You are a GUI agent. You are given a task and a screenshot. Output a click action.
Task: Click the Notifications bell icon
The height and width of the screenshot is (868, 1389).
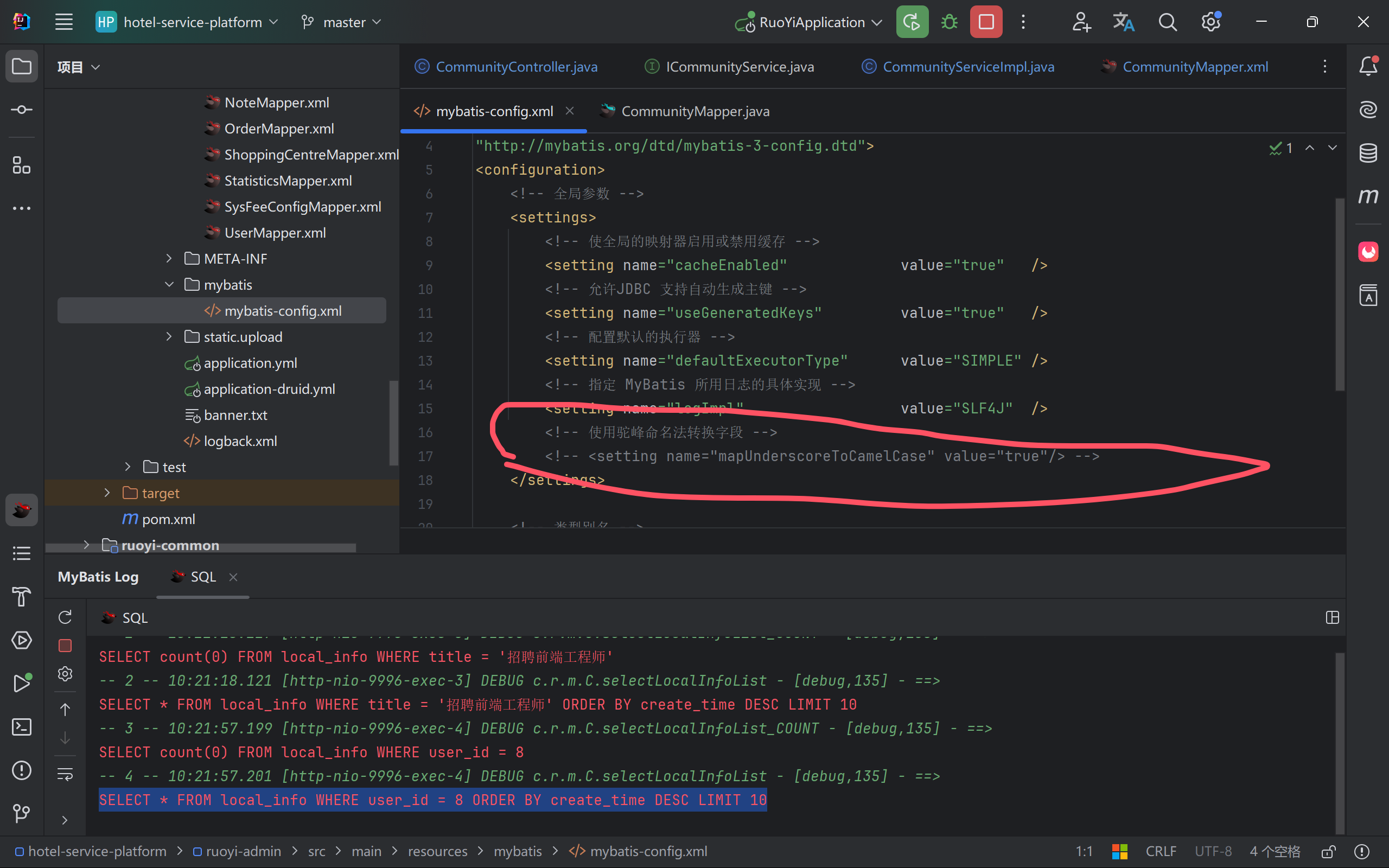1368,67
